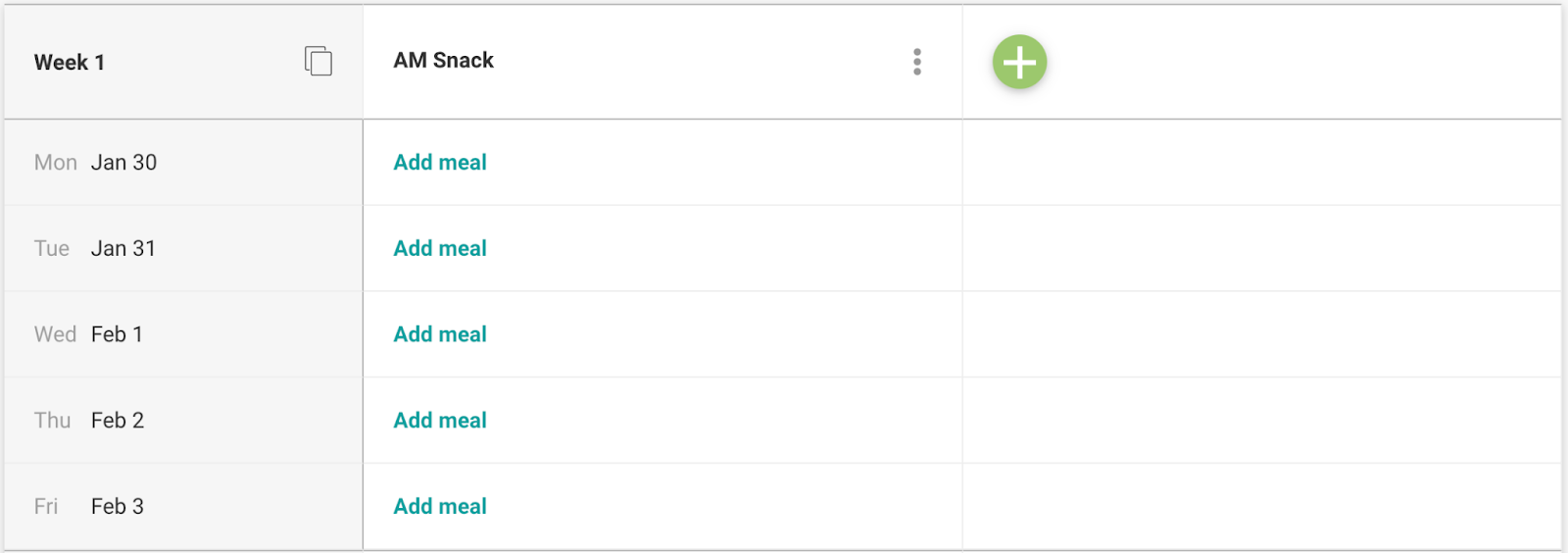Click the empty cell beside Thursday's Add meal

point(1261,421)
